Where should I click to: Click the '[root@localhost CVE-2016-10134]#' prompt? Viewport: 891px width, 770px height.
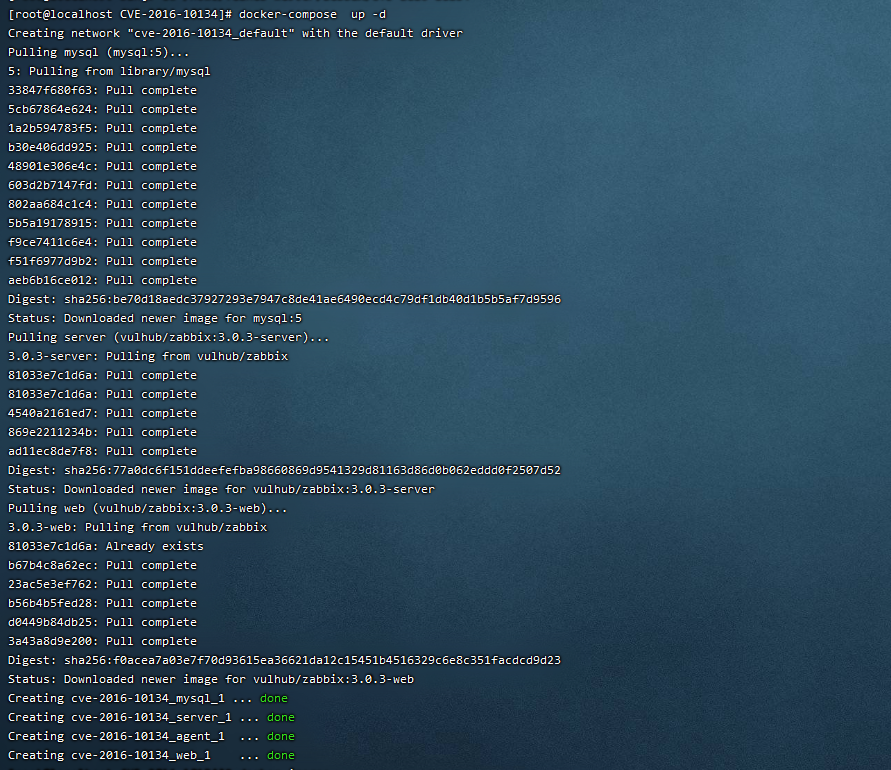[120, 14]
